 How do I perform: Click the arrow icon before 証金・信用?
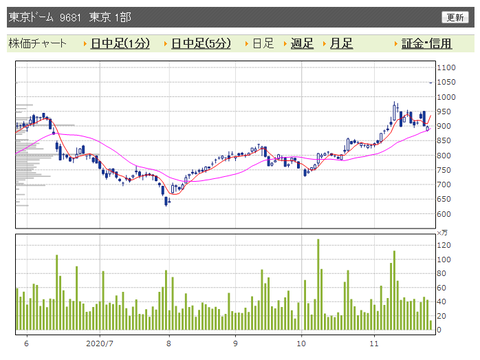pyautogui.click(x=396, y=44)
